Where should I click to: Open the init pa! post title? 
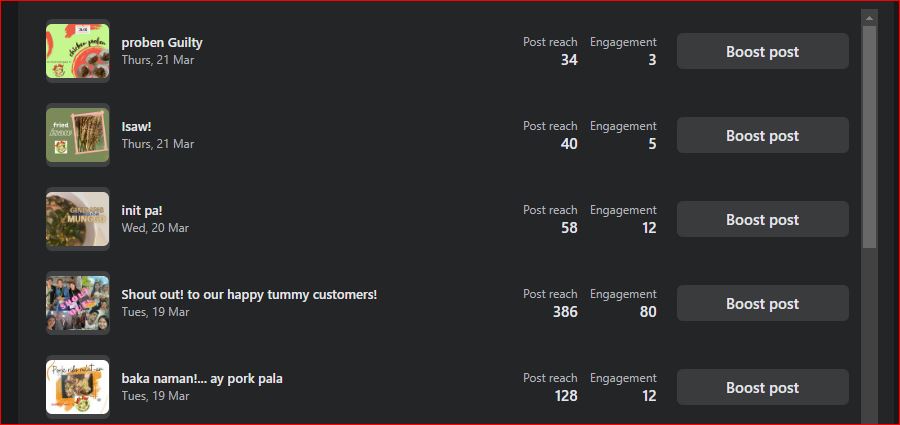[142, 211]
